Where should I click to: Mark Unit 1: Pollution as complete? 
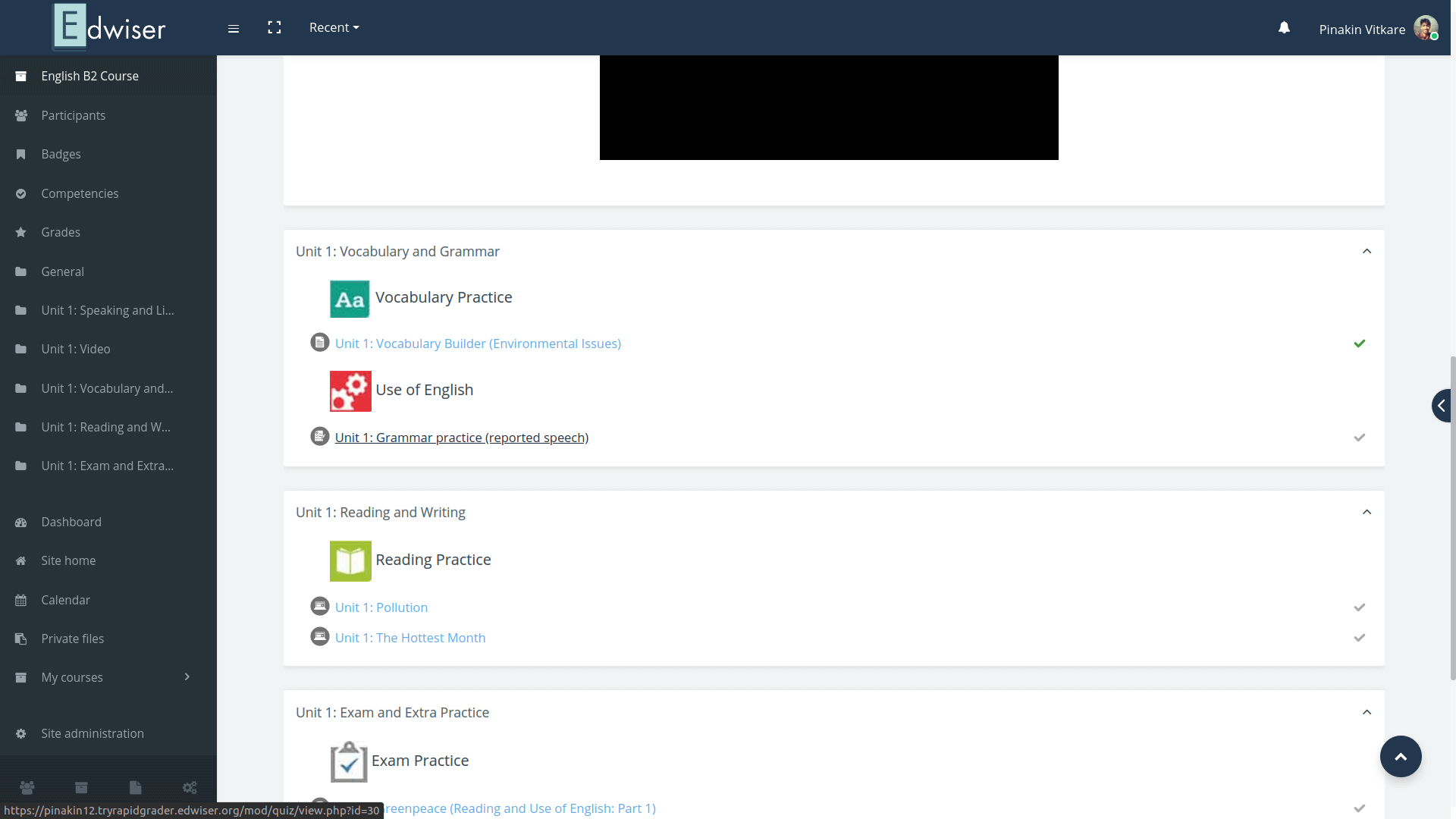pos(1360,607)
